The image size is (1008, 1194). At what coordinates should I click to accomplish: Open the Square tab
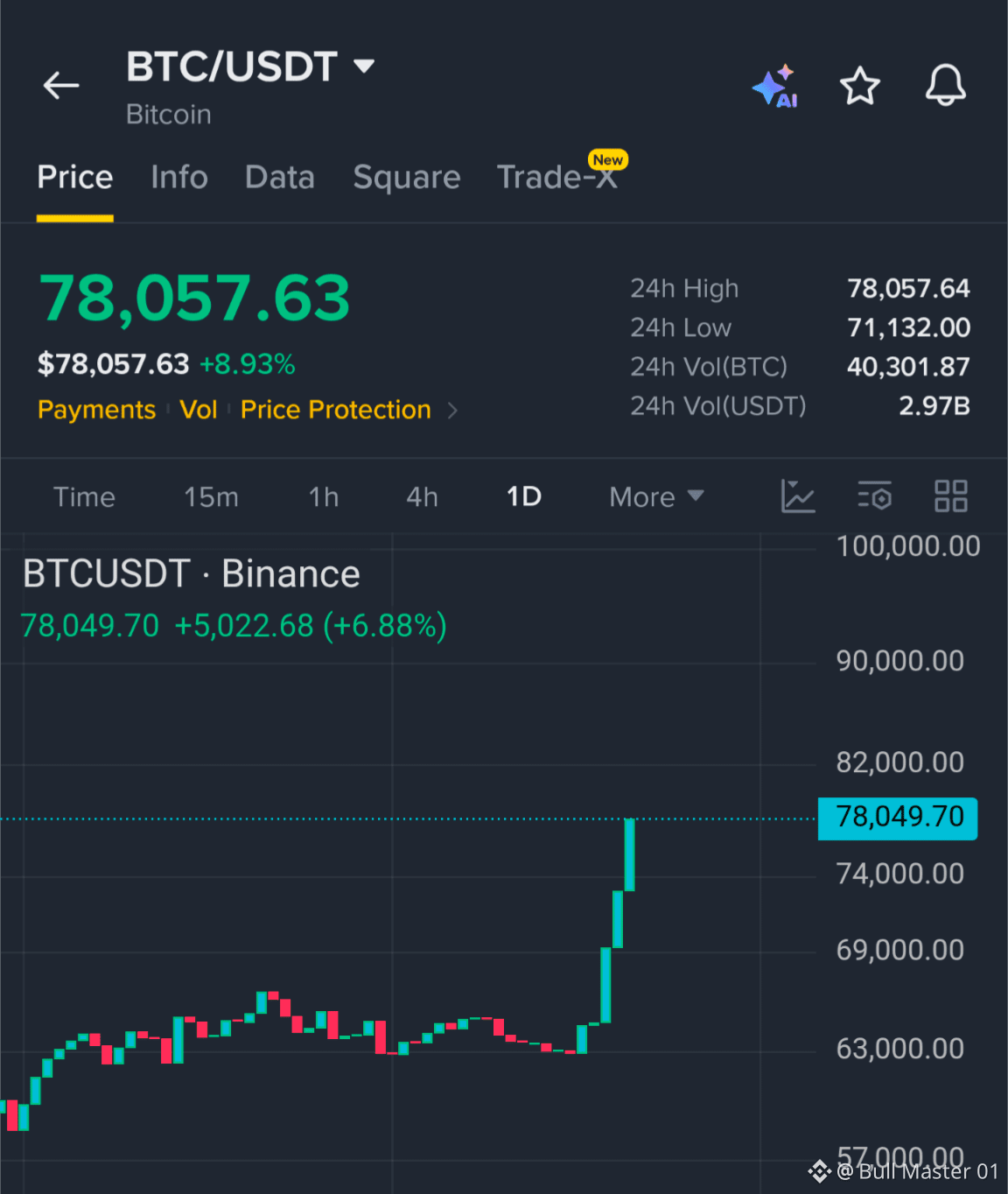[407, 178]
